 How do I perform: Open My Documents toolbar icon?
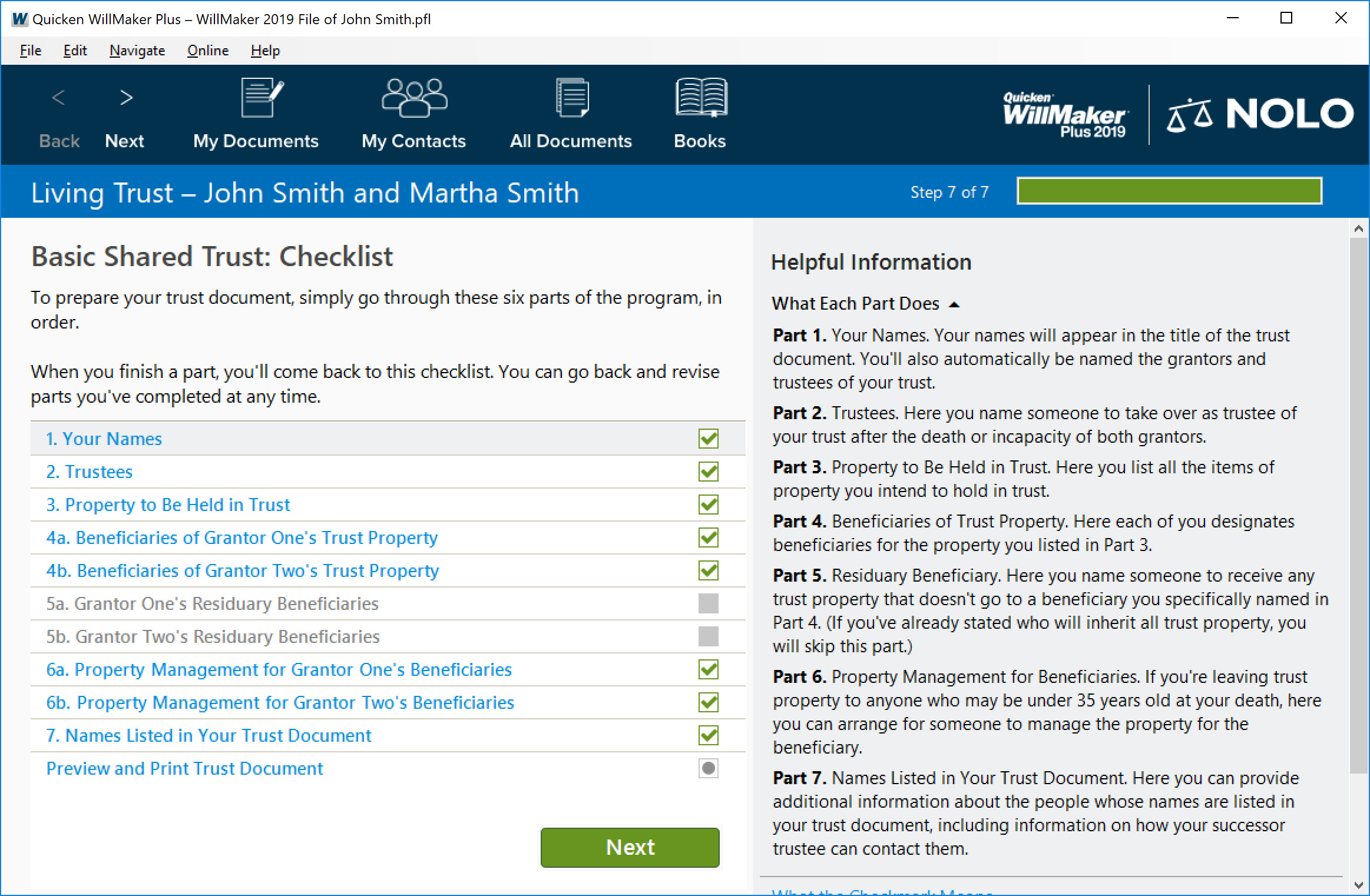262,98
